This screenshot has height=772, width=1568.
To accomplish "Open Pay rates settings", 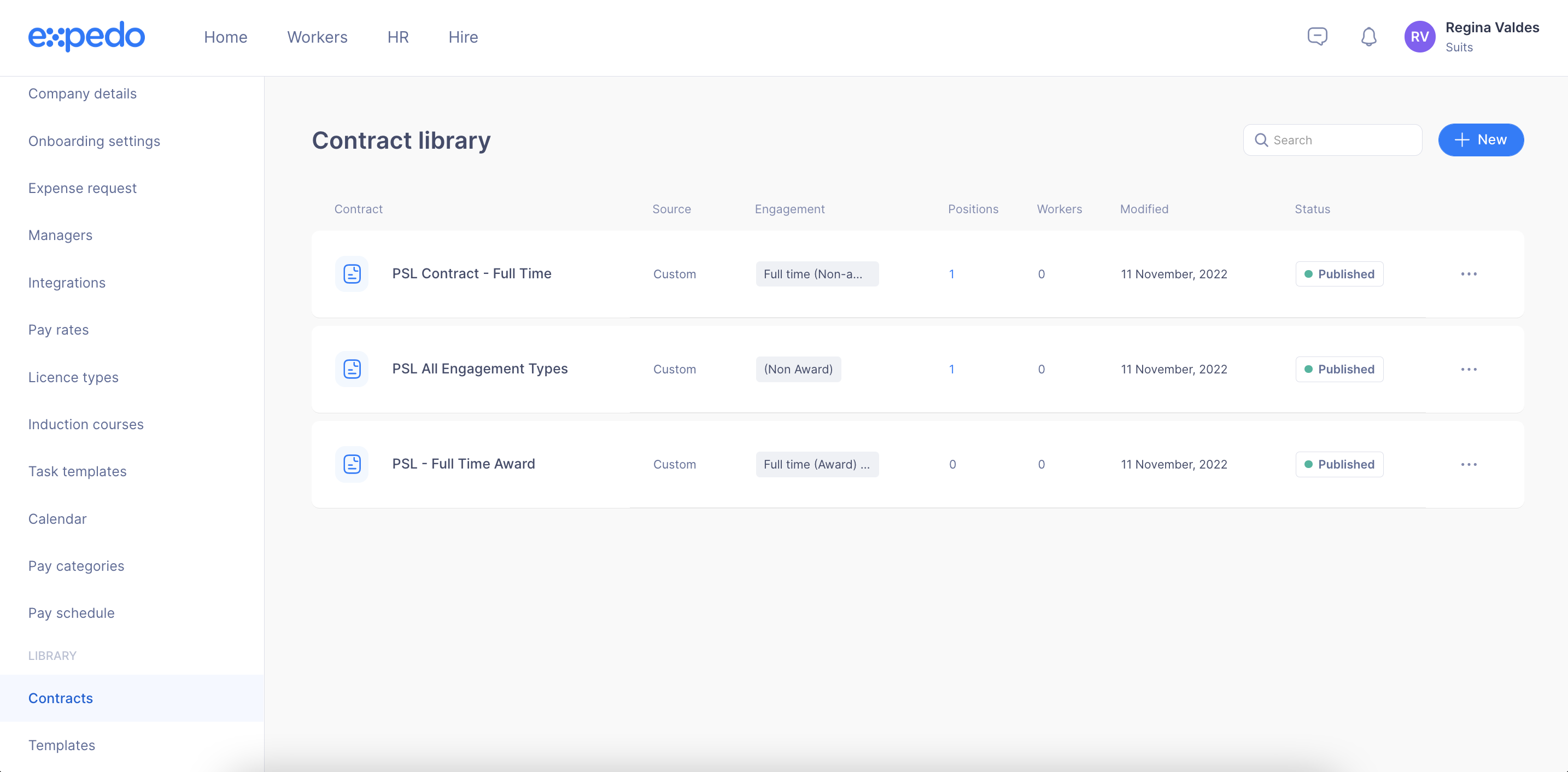I will [x=58, y=330].
